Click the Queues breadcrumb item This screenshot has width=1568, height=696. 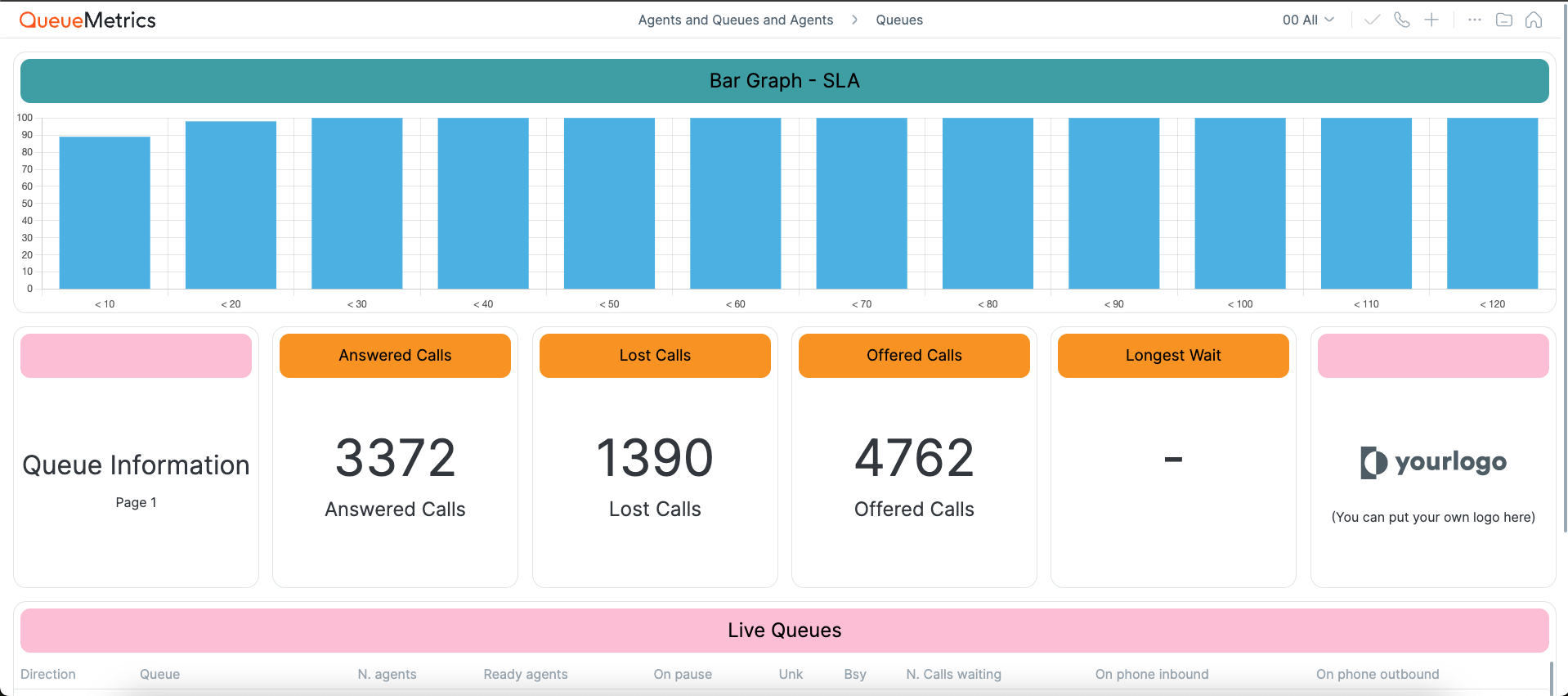point(899,20)
